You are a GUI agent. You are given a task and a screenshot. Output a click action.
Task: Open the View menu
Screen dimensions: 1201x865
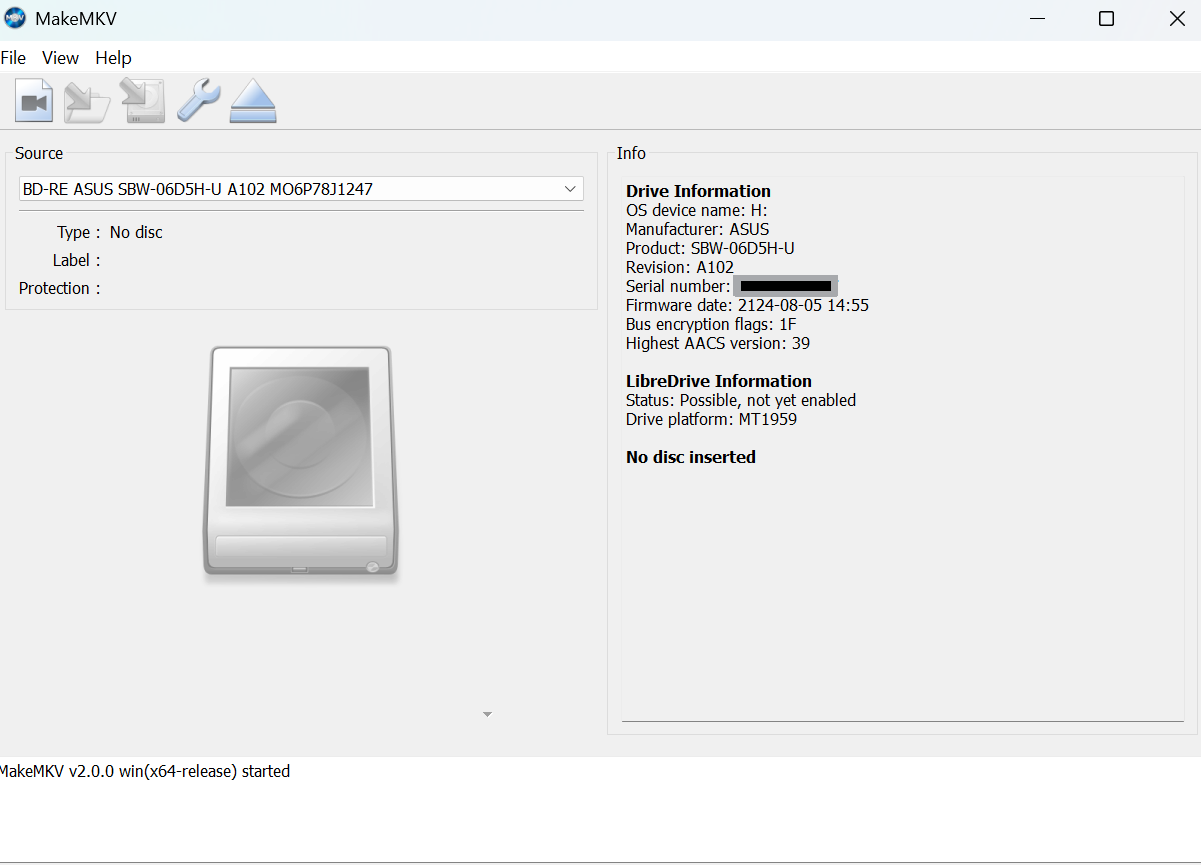(x=60, y=58)
